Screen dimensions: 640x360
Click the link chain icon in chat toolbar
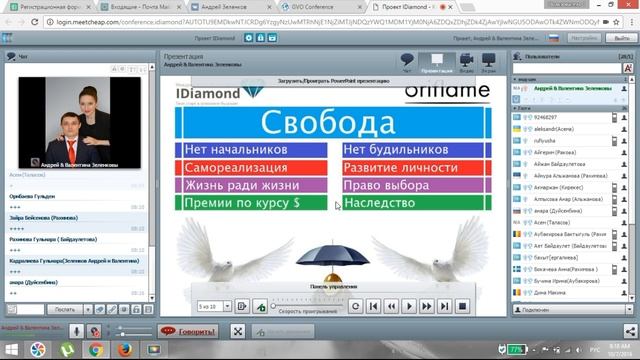(x=112, y=309)
